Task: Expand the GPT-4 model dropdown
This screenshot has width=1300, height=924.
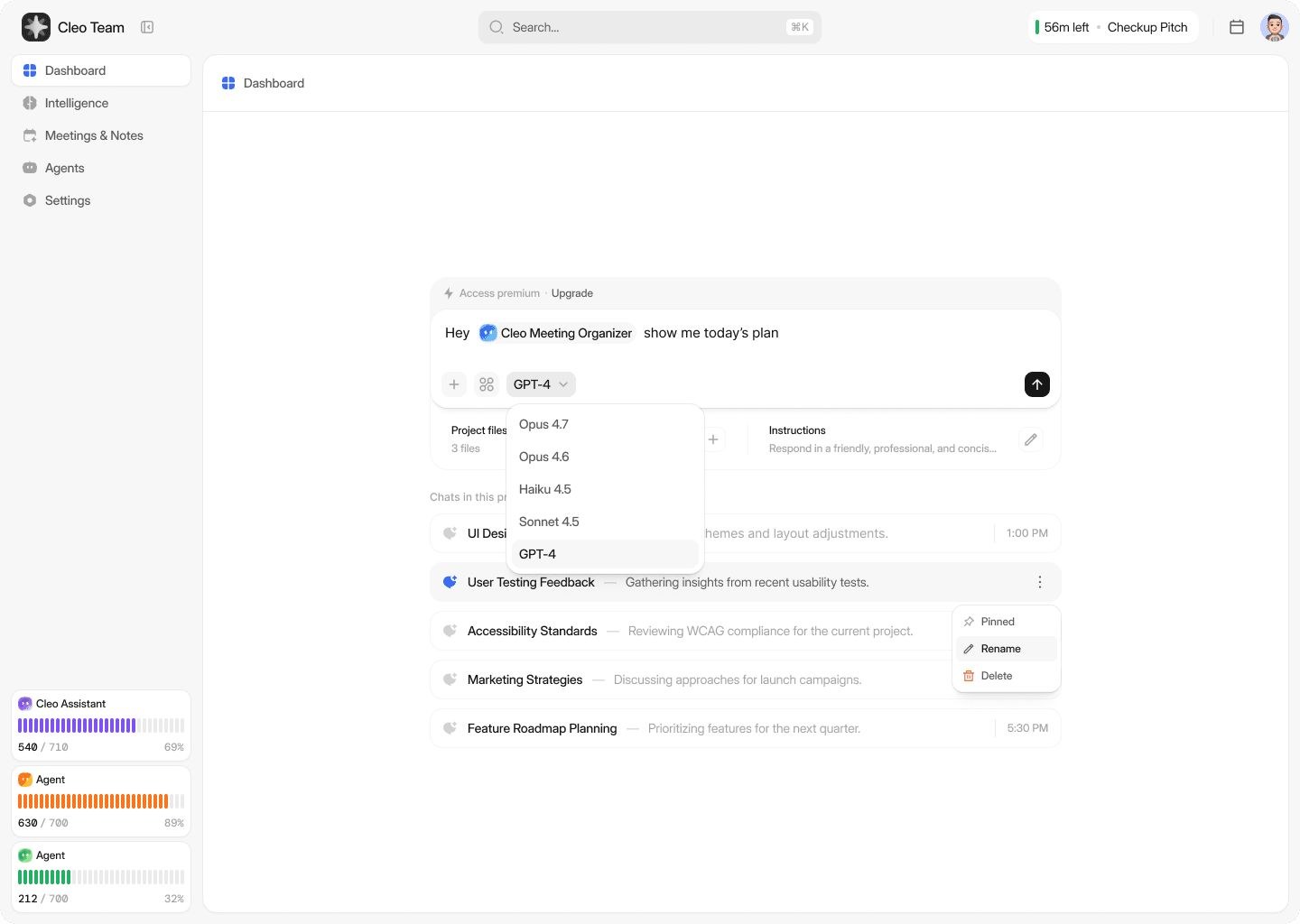Action: pos(541,384)
